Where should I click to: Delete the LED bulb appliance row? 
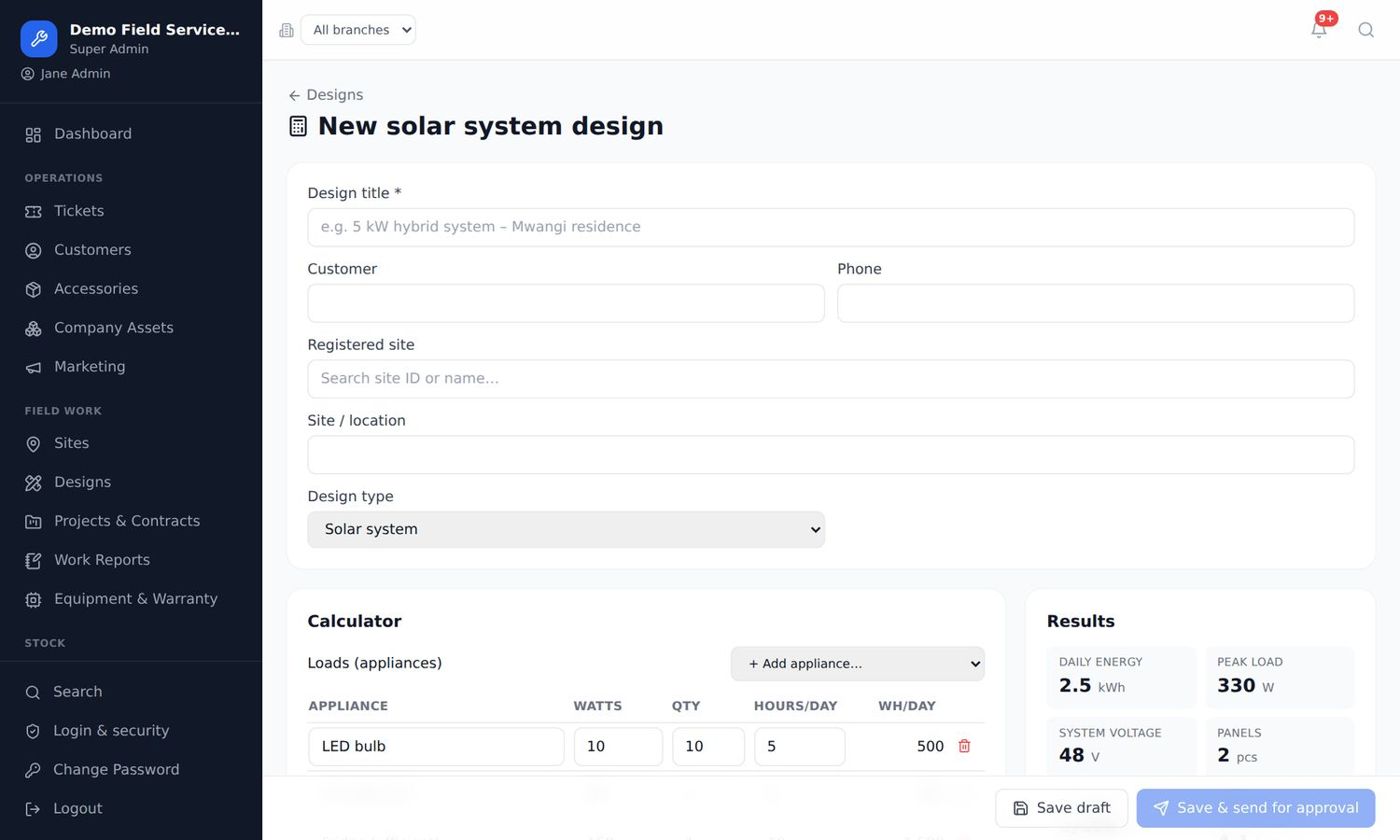(x=964, y=746)
